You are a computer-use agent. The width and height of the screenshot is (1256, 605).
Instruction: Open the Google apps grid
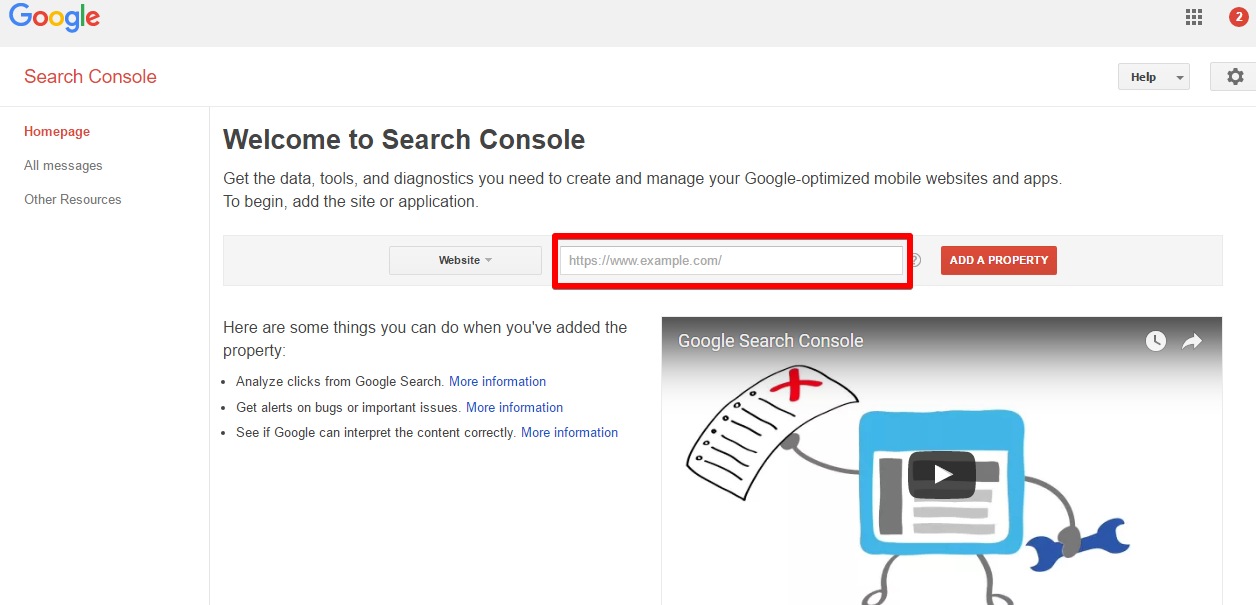click(1193, 17)
